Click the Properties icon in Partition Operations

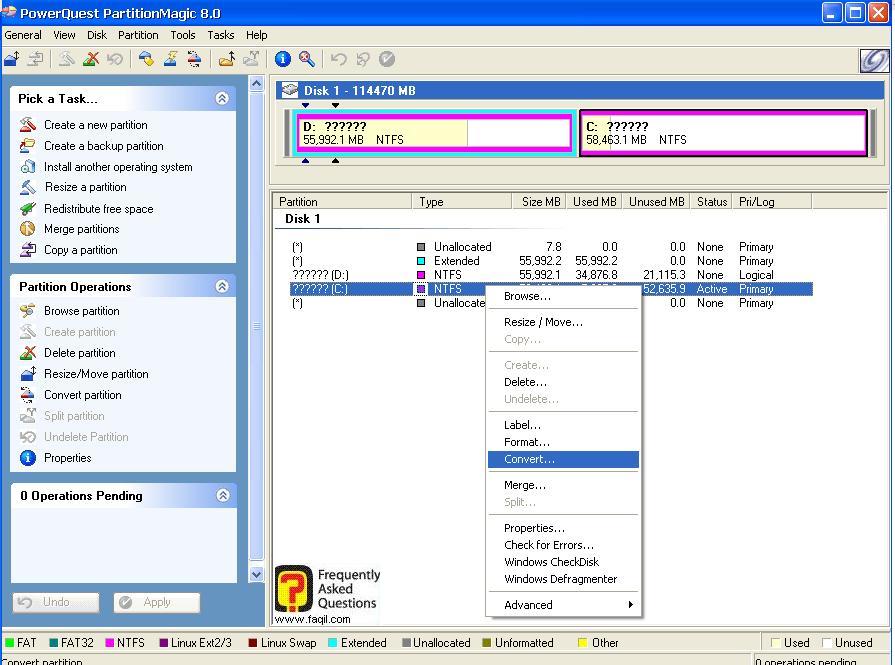(x=27, y=458)
